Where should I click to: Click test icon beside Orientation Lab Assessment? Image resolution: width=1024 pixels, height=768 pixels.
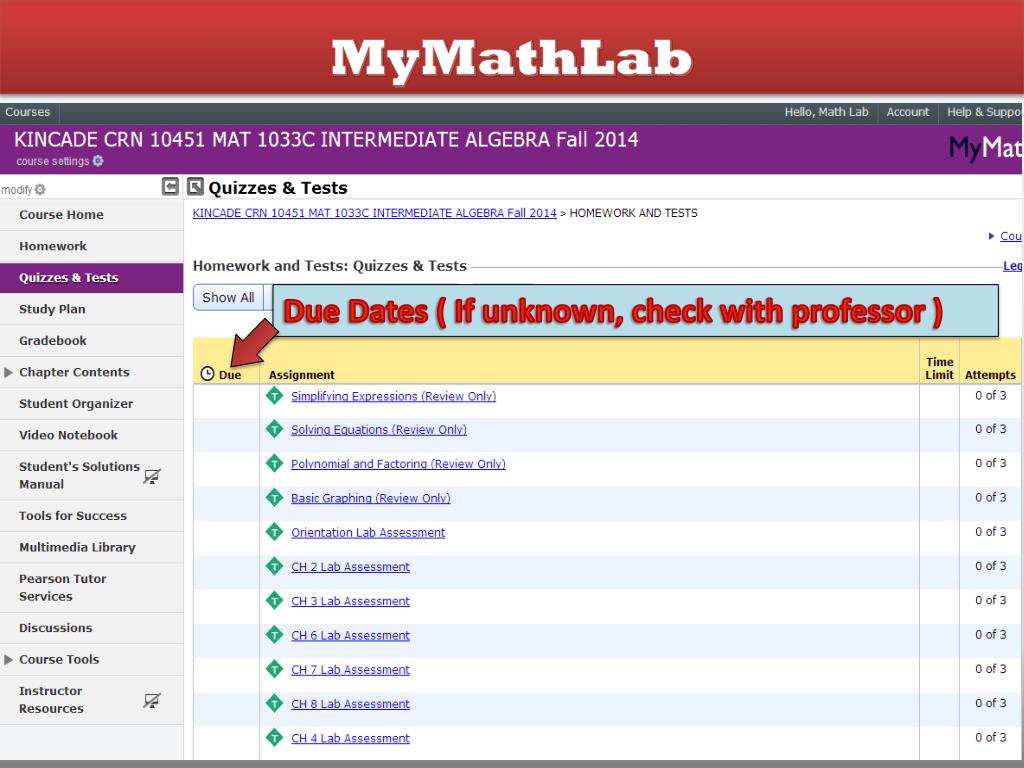point(274,532)
